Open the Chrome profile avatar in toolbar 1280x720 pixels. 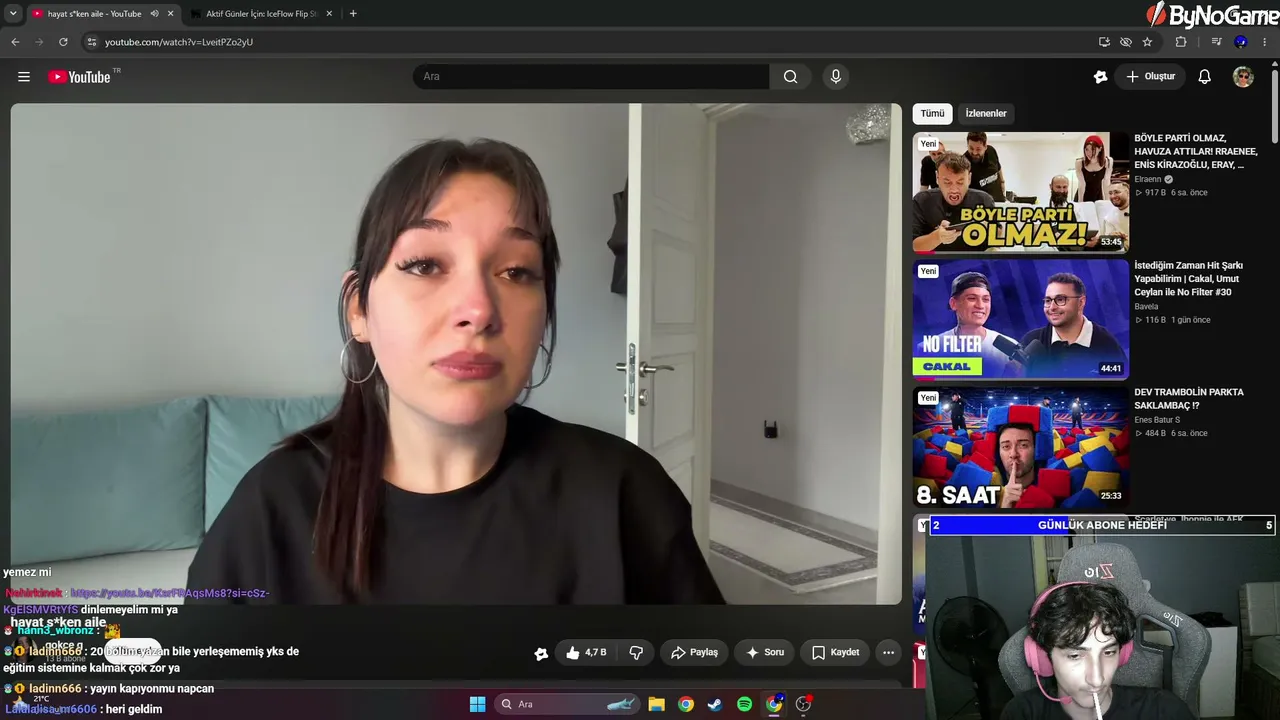tap(1241, 42)
